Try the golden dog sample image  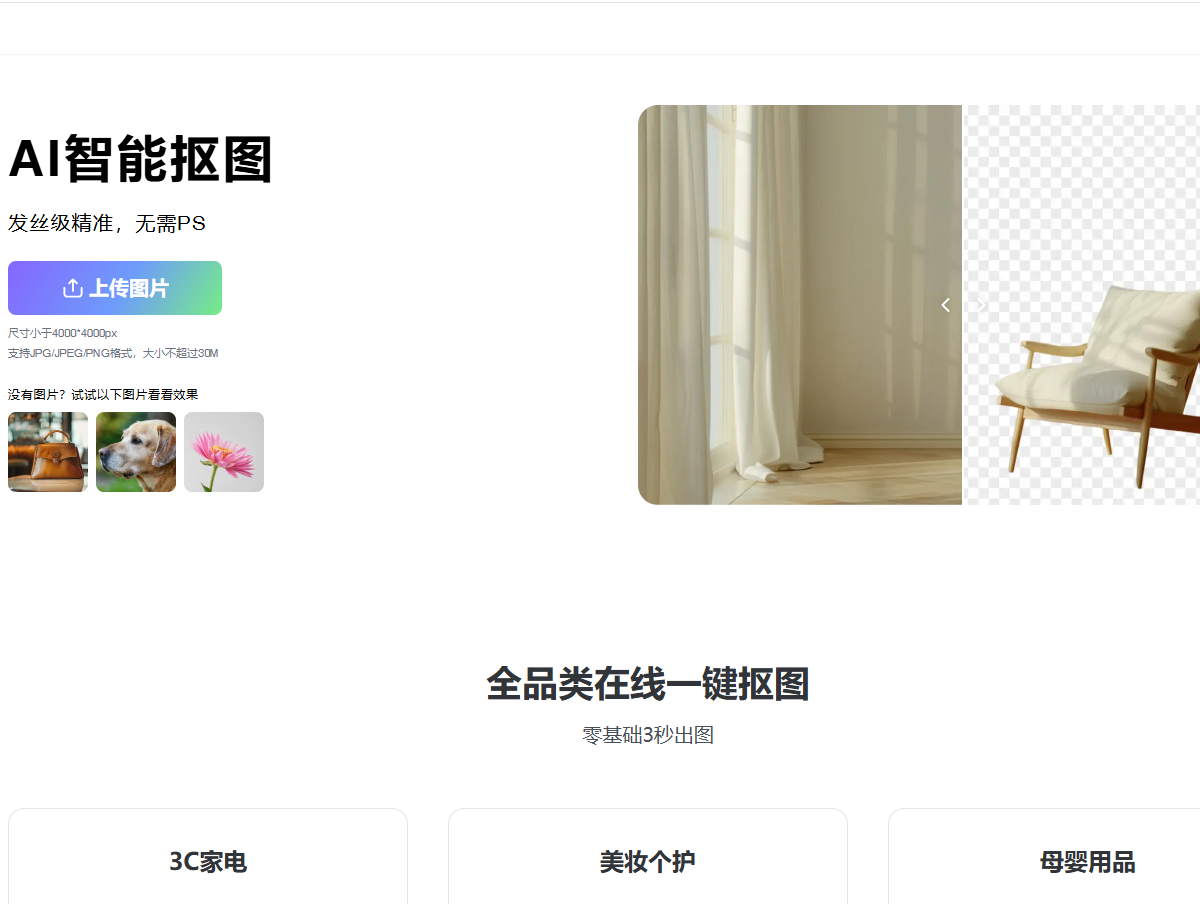click(136, 452)
